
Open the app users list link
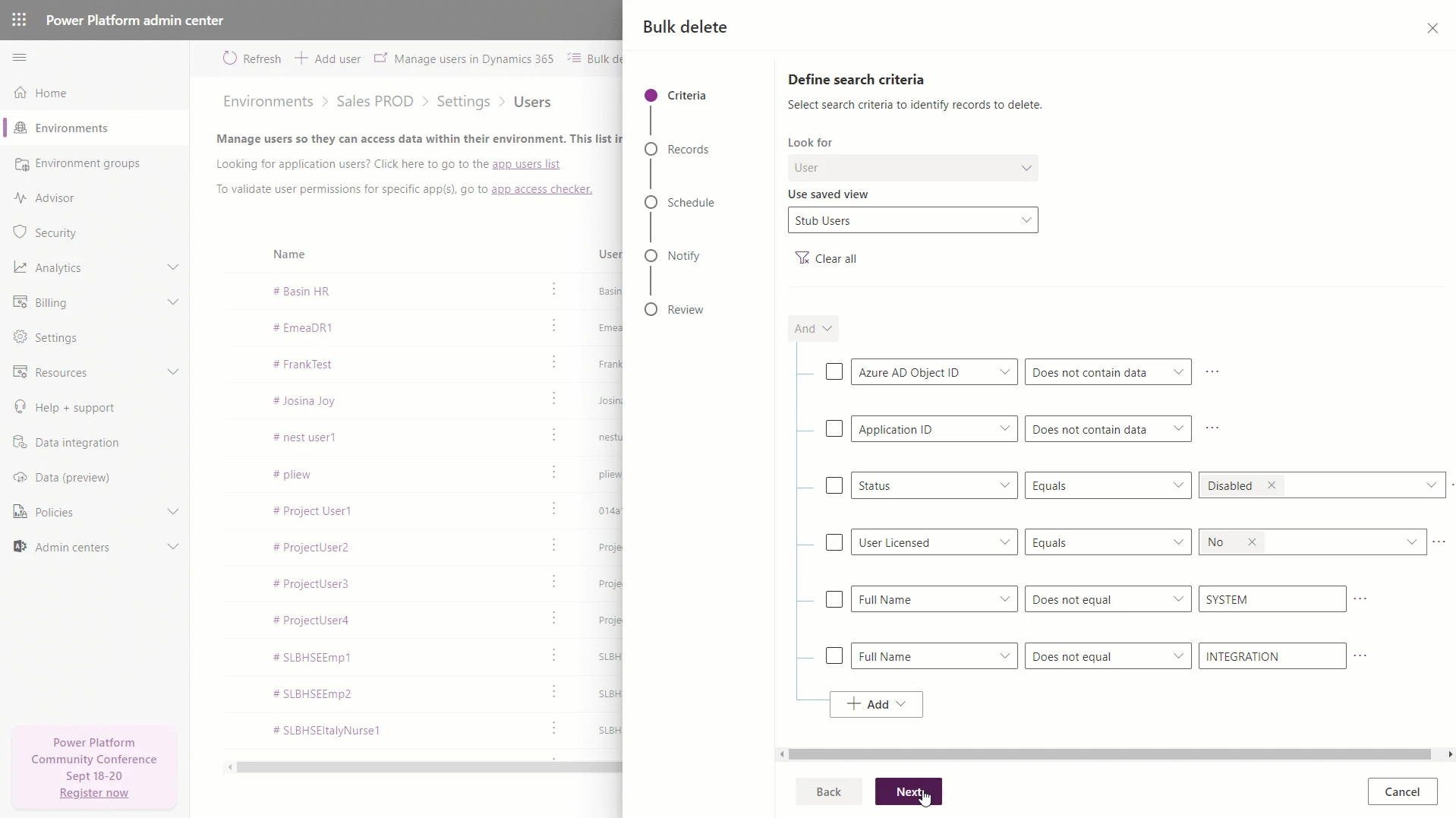525,164
